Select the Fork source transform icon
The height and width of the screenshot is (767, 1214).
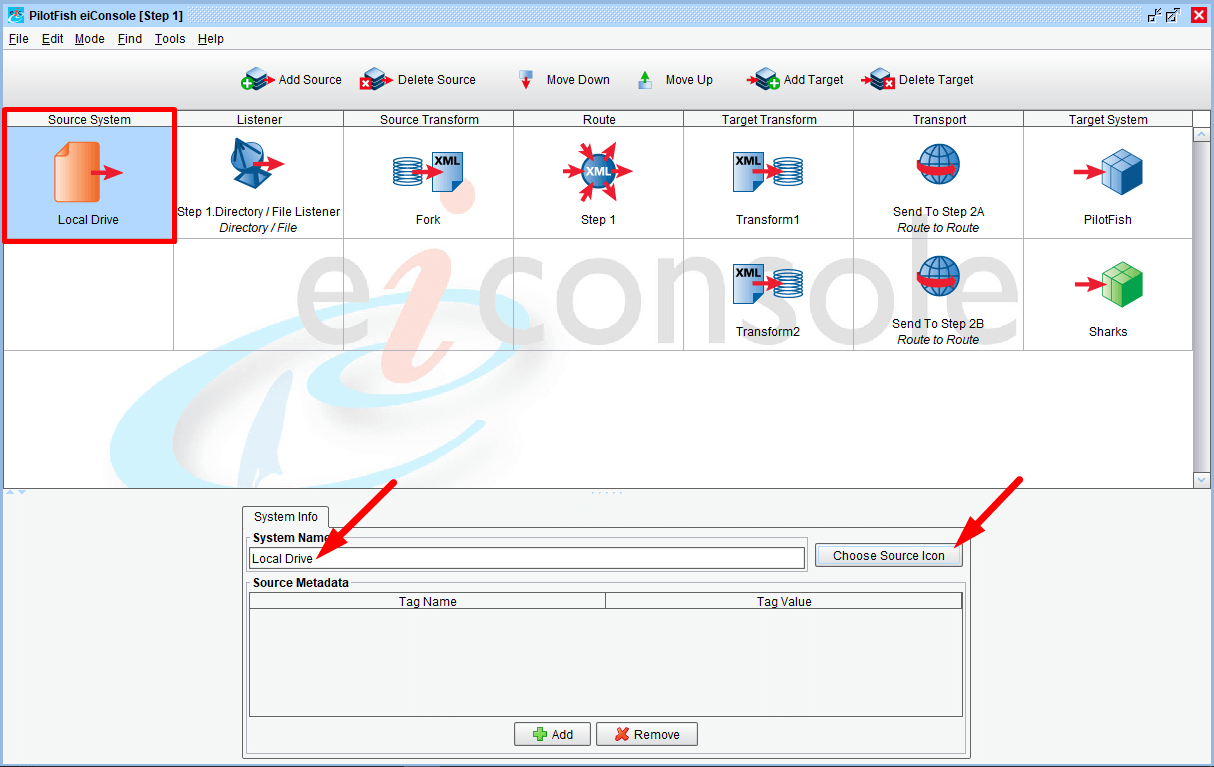coord(428,172)
